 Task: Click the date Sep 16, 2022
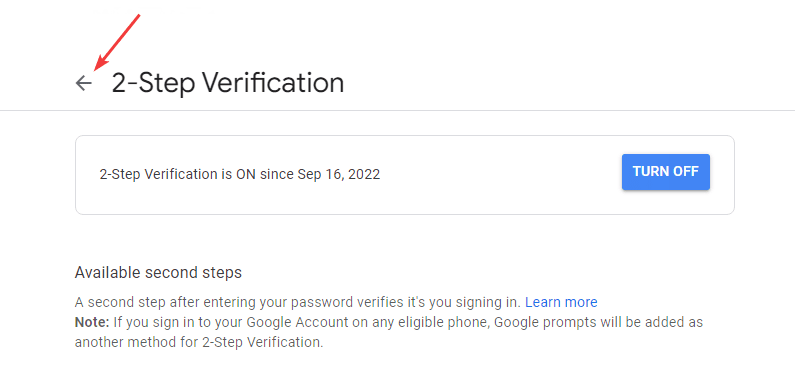(x=339, y=174)
